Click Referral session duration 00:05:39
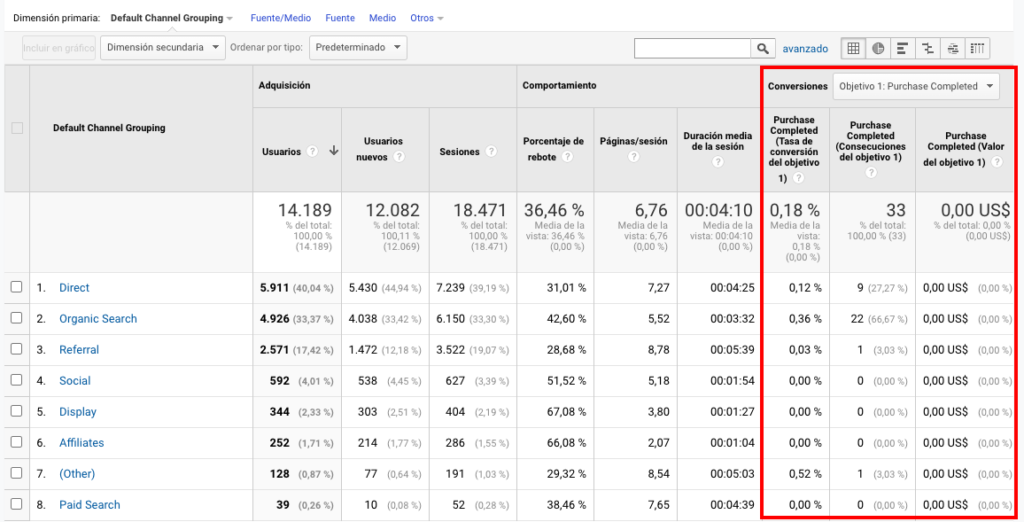The width and height of the screenshot is (1024, 522). click(x=732, y=350)
